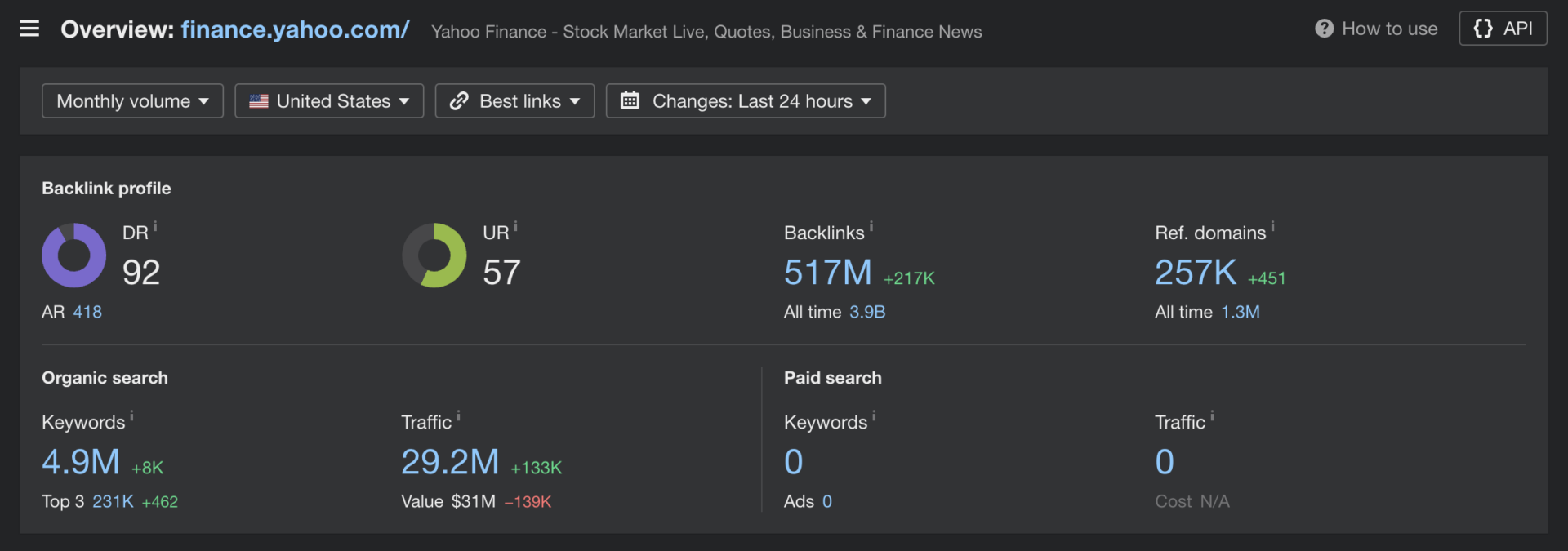Click the Ref. domains info icon
The width and height of the screenshot is (1568, 551).
point(1272,227)
